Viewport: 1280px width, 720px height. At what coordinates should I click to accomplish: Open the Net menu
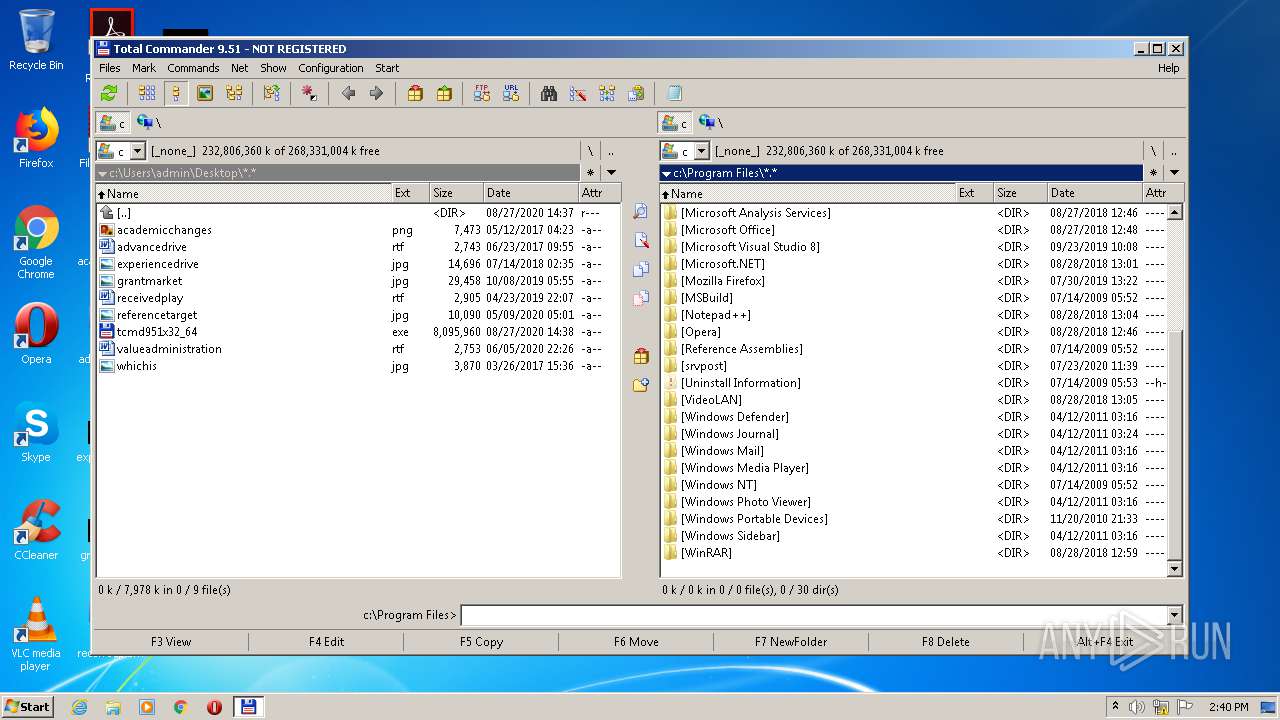[x=240, y=68]
